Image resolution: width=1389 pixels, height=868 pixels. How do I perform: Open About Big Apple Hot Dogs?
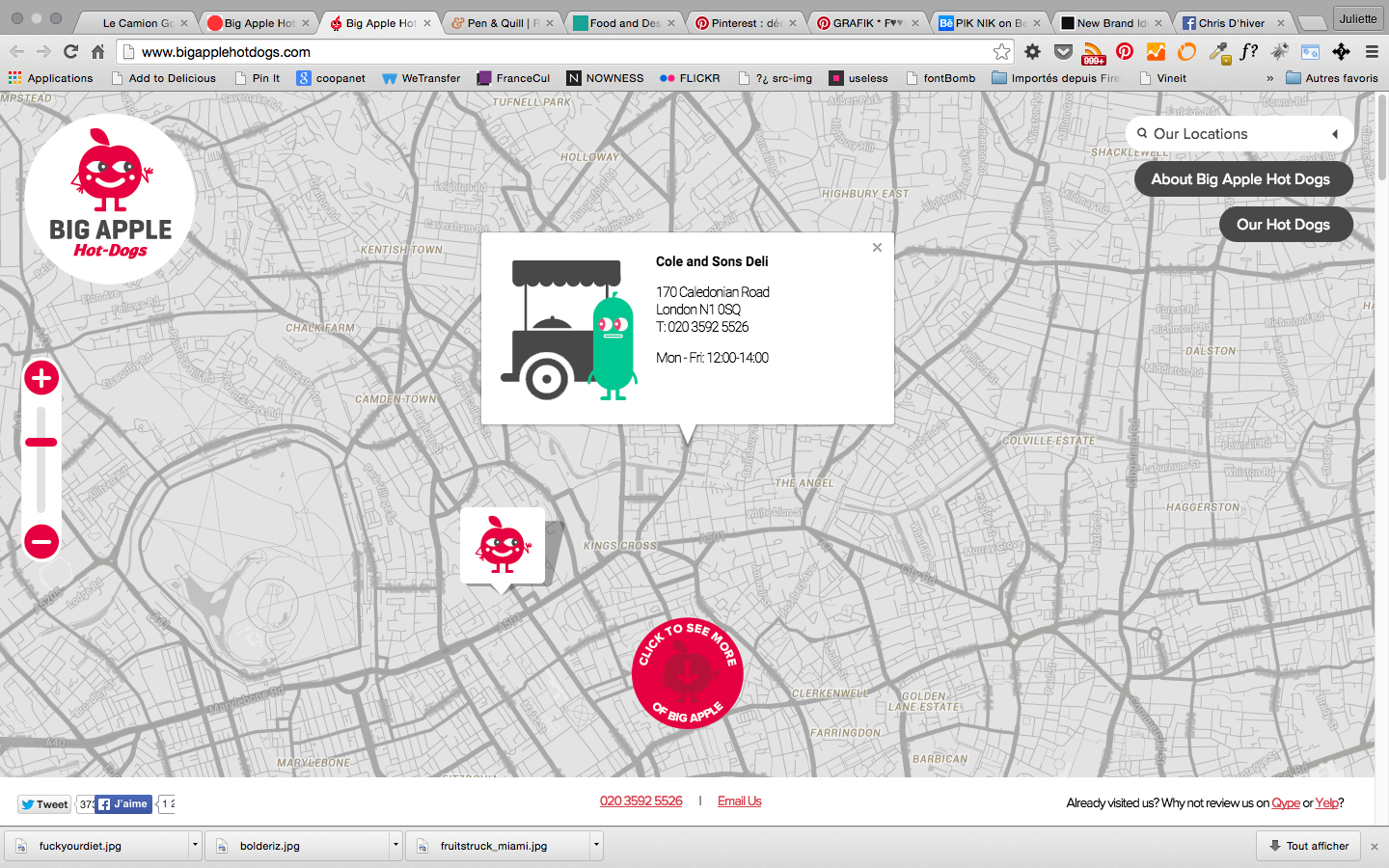click(1243, 179)
